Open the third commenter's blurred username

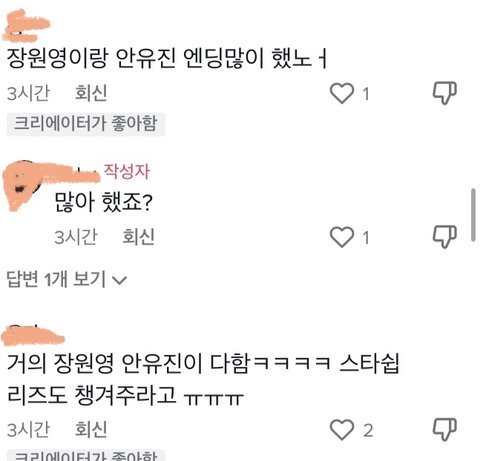pos(33,335)
